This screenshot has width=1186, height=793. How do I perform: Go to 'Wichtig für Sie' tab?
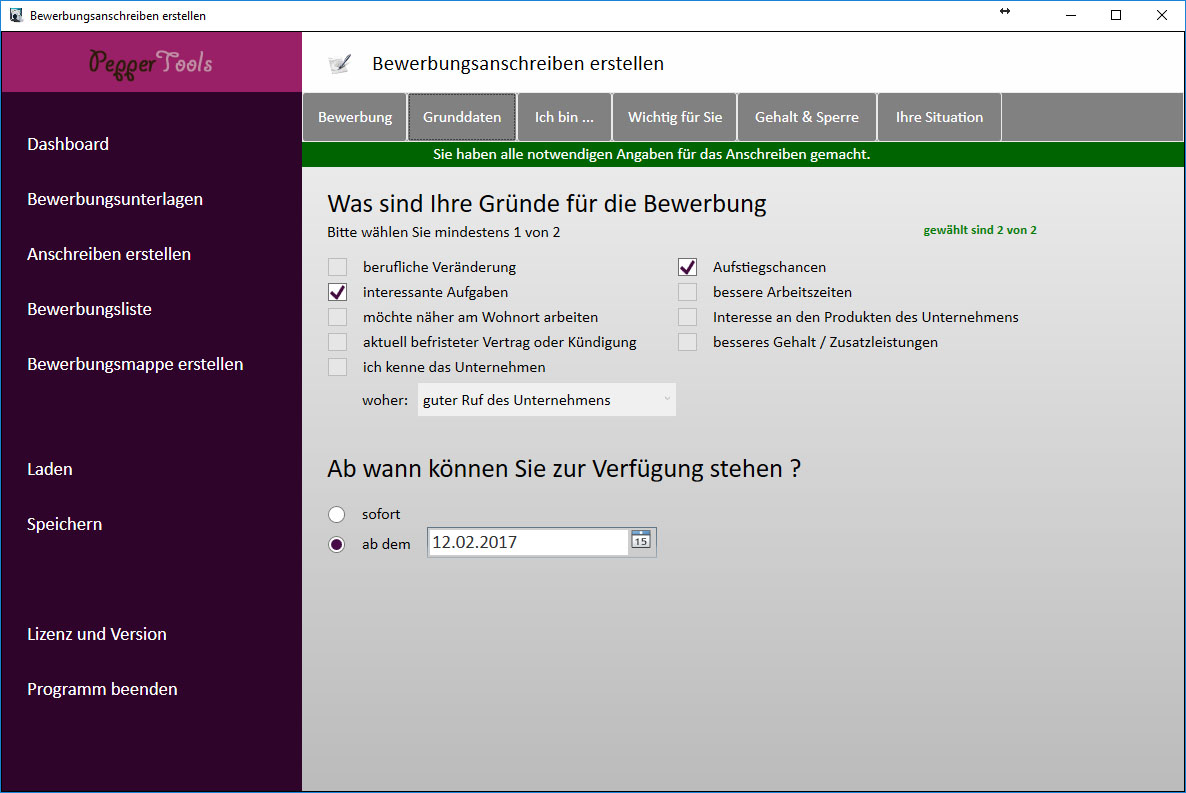[674, 117]
